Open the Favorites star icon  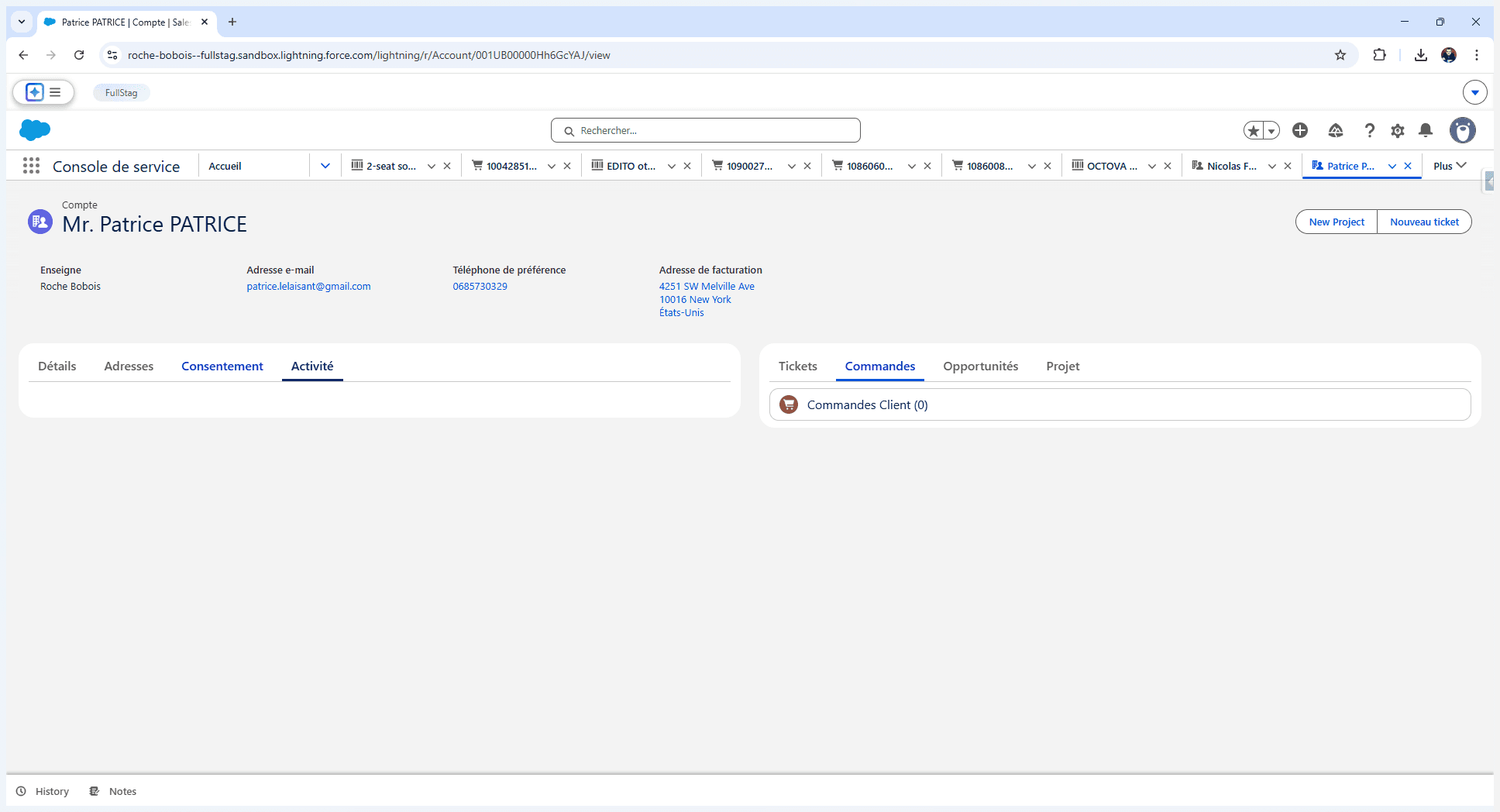point(1254,131)
